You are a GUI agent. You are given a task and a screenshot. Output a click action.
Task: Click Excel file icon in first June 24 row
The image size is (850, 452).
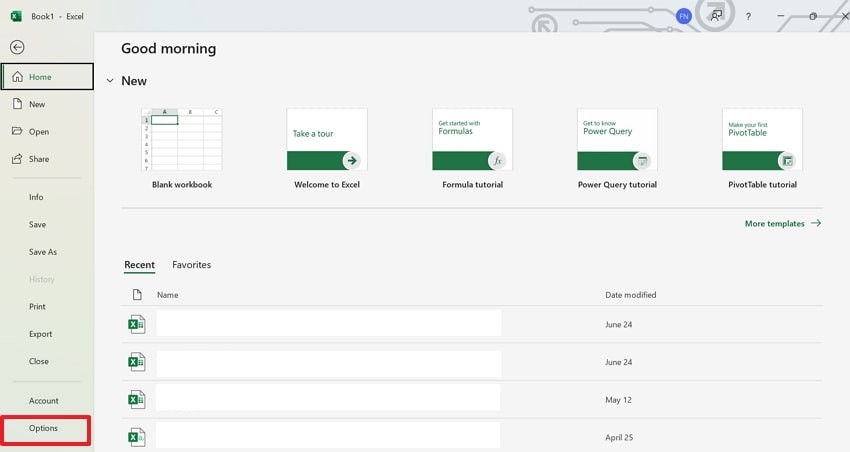(x=137, y=325)
